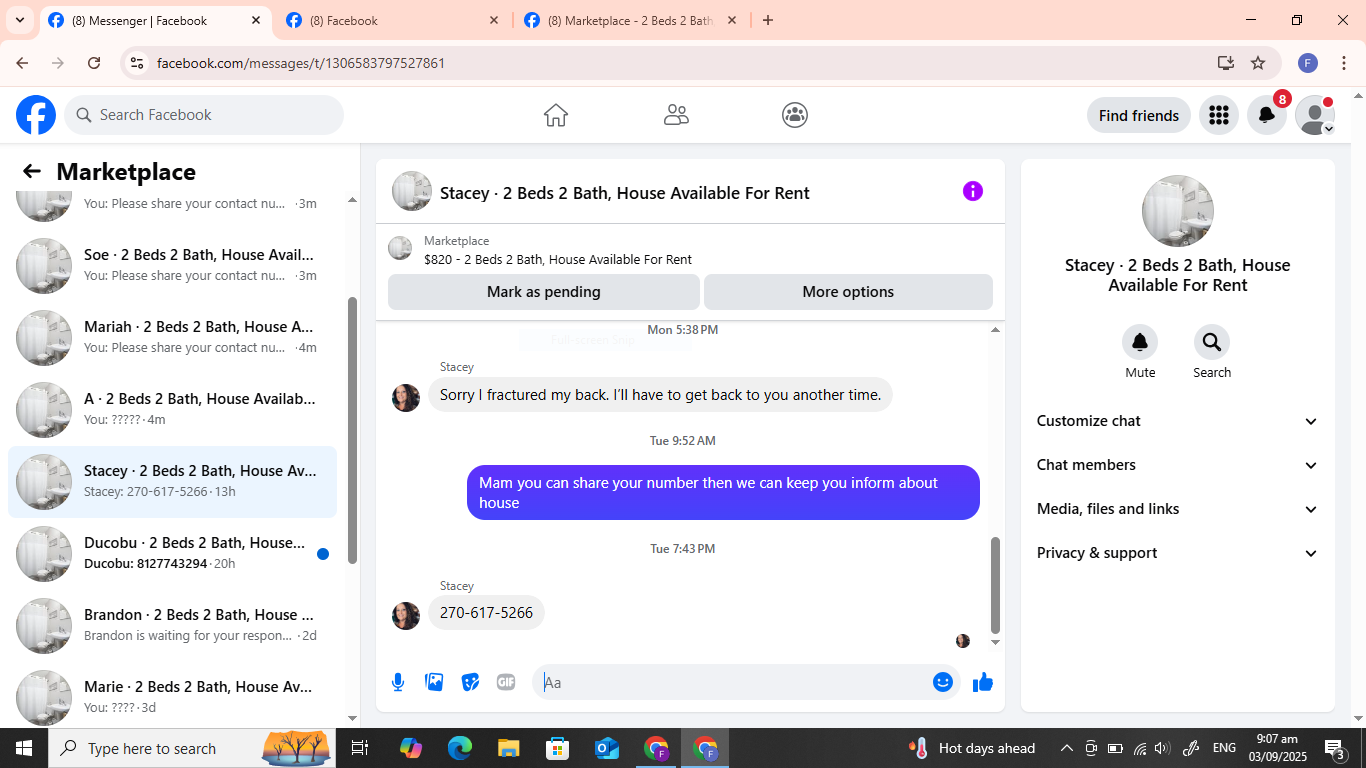Expand Customize chat section
The height and width of the screenshot is (768, 1366).
1178,421
